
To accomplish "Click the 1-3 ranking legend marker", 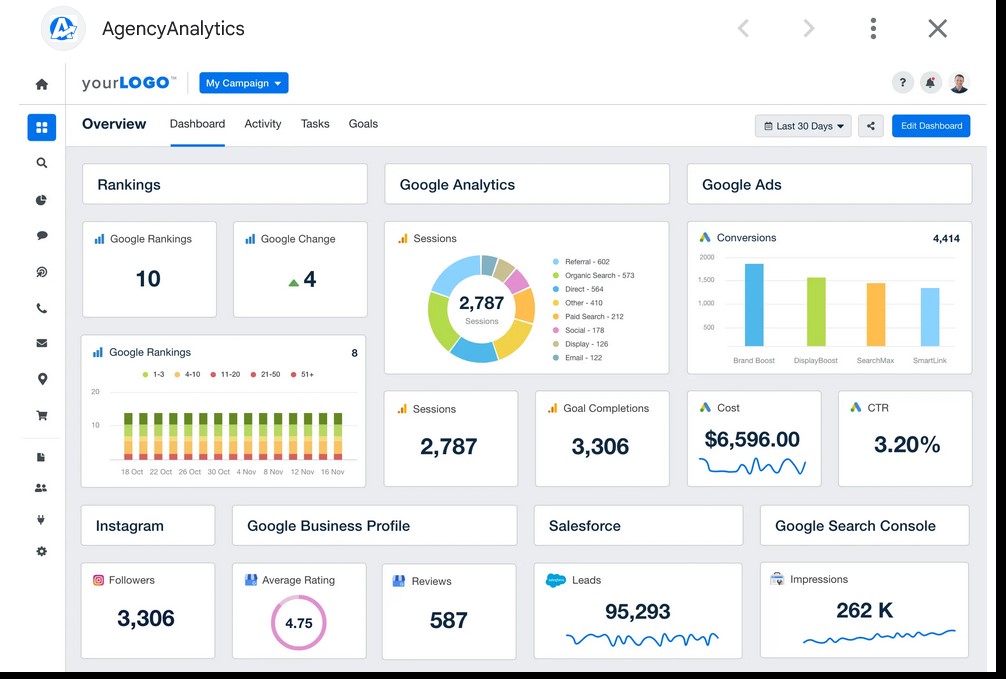I will (x=146, y=374).
